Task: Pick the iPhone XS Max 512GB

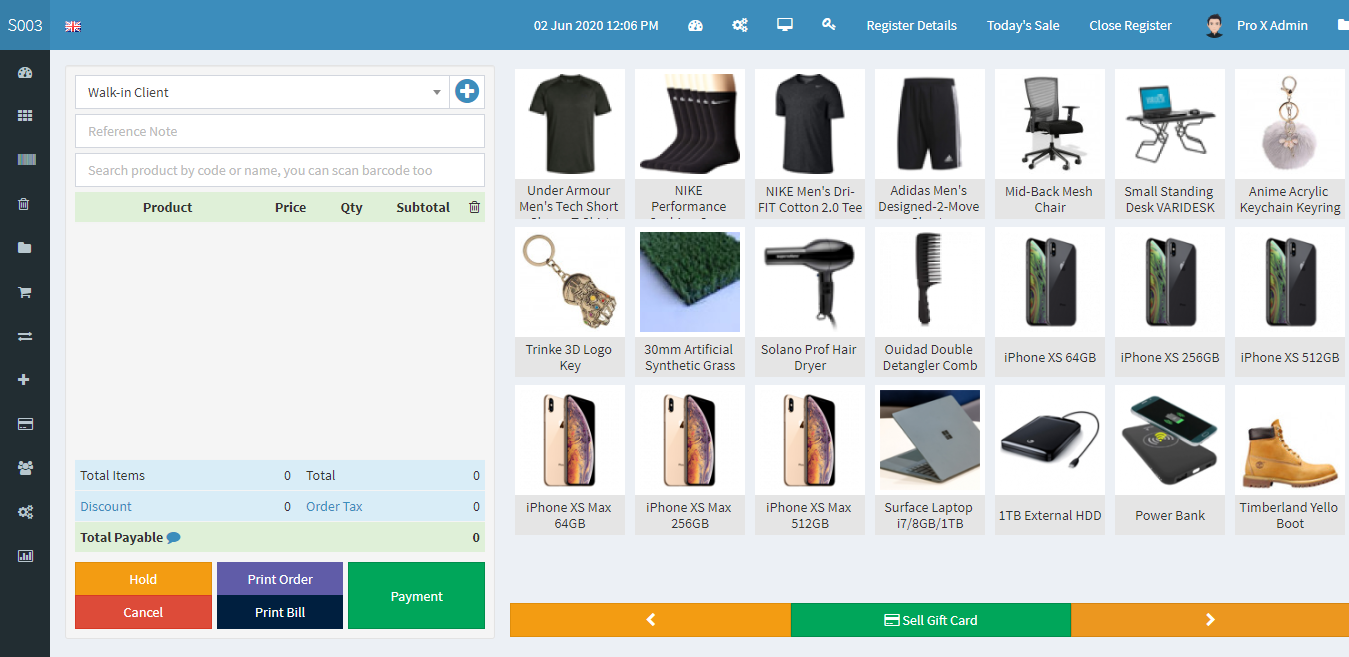Action: point(810,460)
